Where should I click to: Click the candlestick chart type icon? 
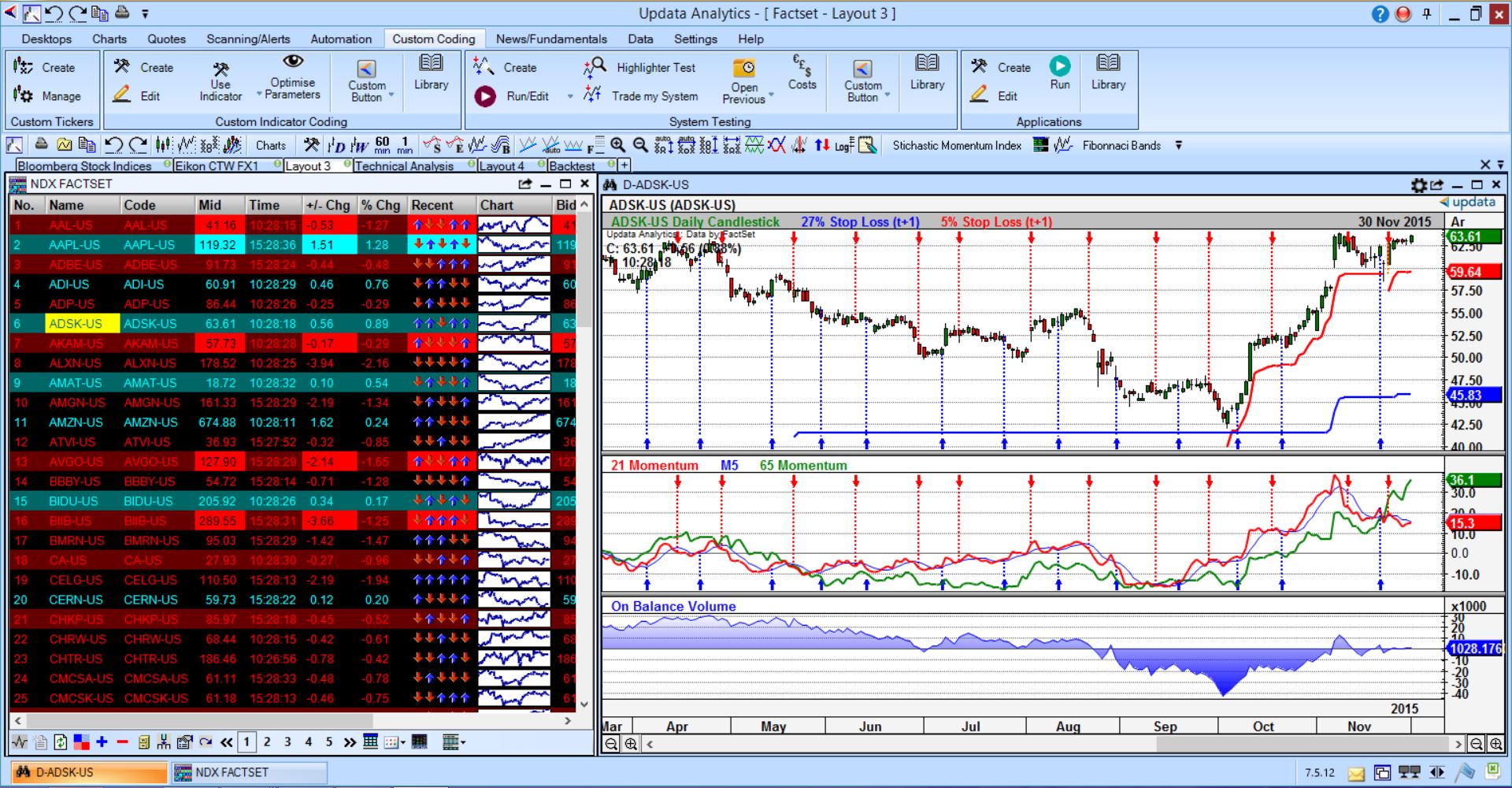point(163,145)
